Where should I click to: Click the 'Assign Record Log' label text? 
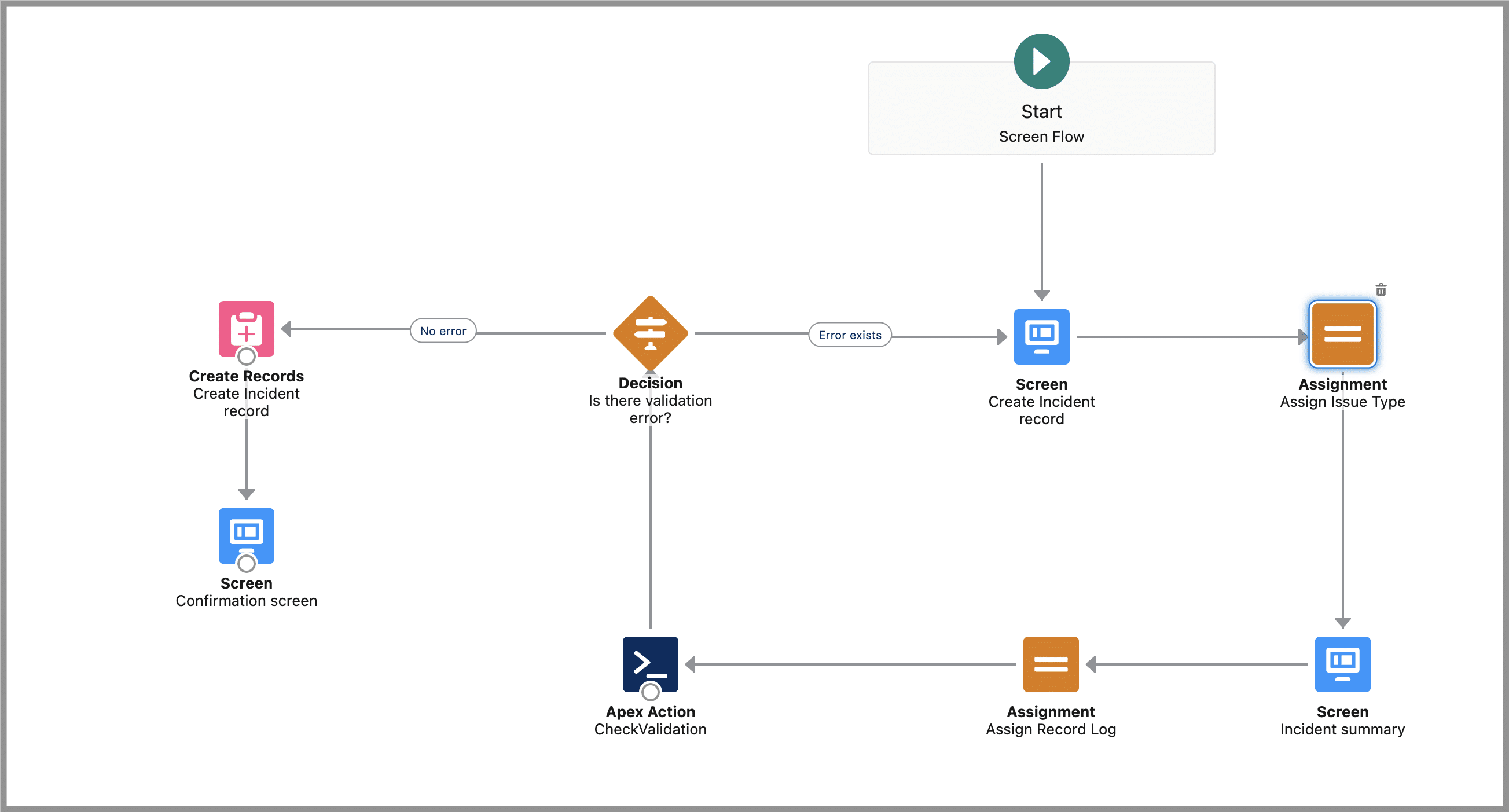1051,729
